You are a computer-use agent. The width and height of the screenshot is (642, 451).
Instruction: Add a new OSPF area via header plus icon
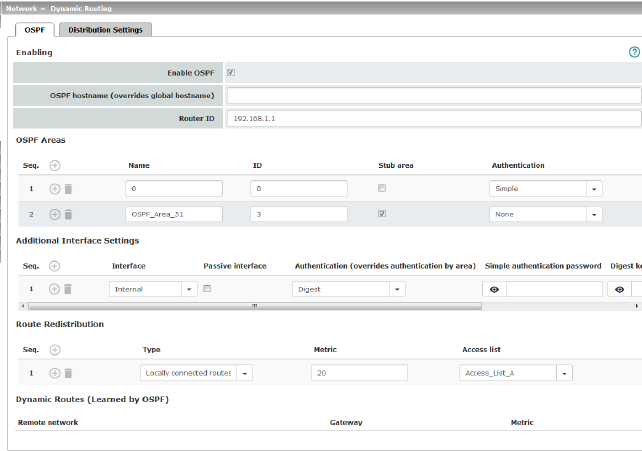[55, 165]
